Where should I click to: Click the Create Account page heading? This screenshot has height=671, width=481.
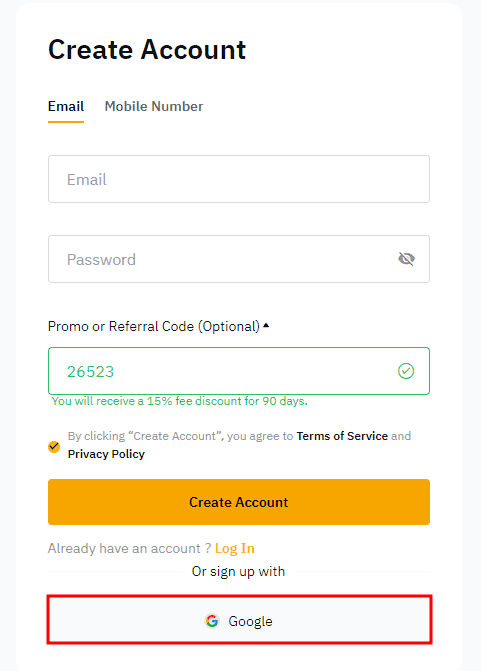[147, 50]
